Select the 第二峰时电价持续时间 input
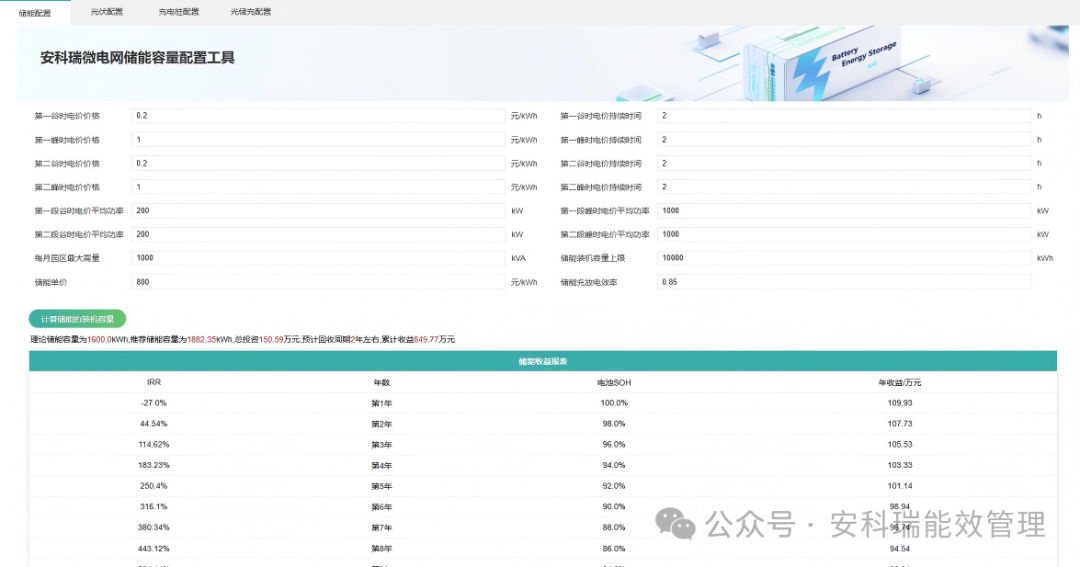Image resolution: width=1080 pixels, height=567 pixels. click(843, 187)
